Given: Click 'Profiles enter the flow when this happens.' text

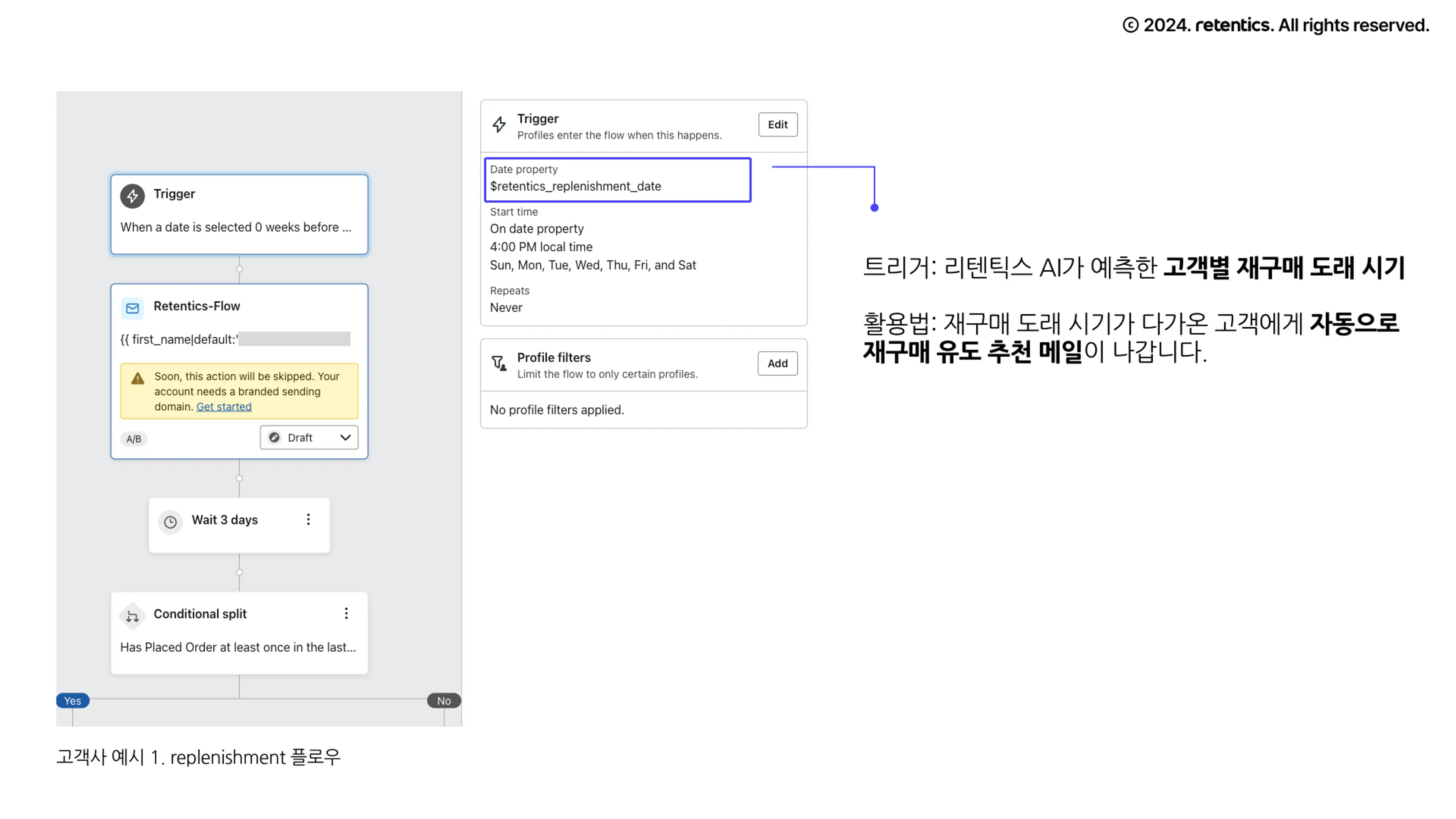Looking at the screenshot, I should (x=620, y=135).
